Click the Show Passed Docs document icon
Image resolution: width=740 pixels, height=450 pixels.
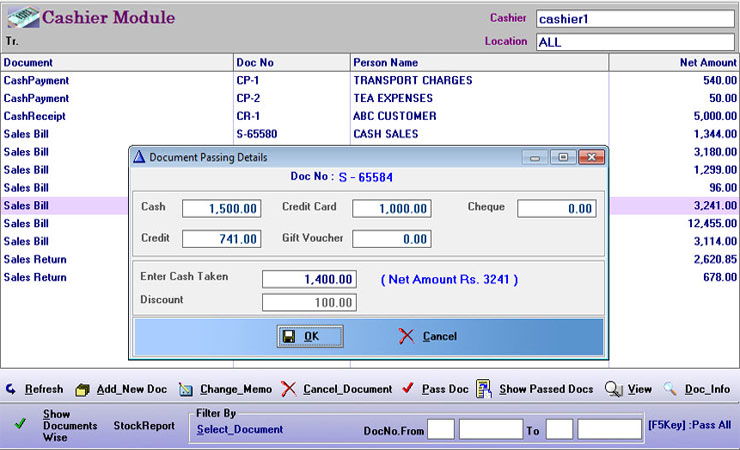point(484,389)
